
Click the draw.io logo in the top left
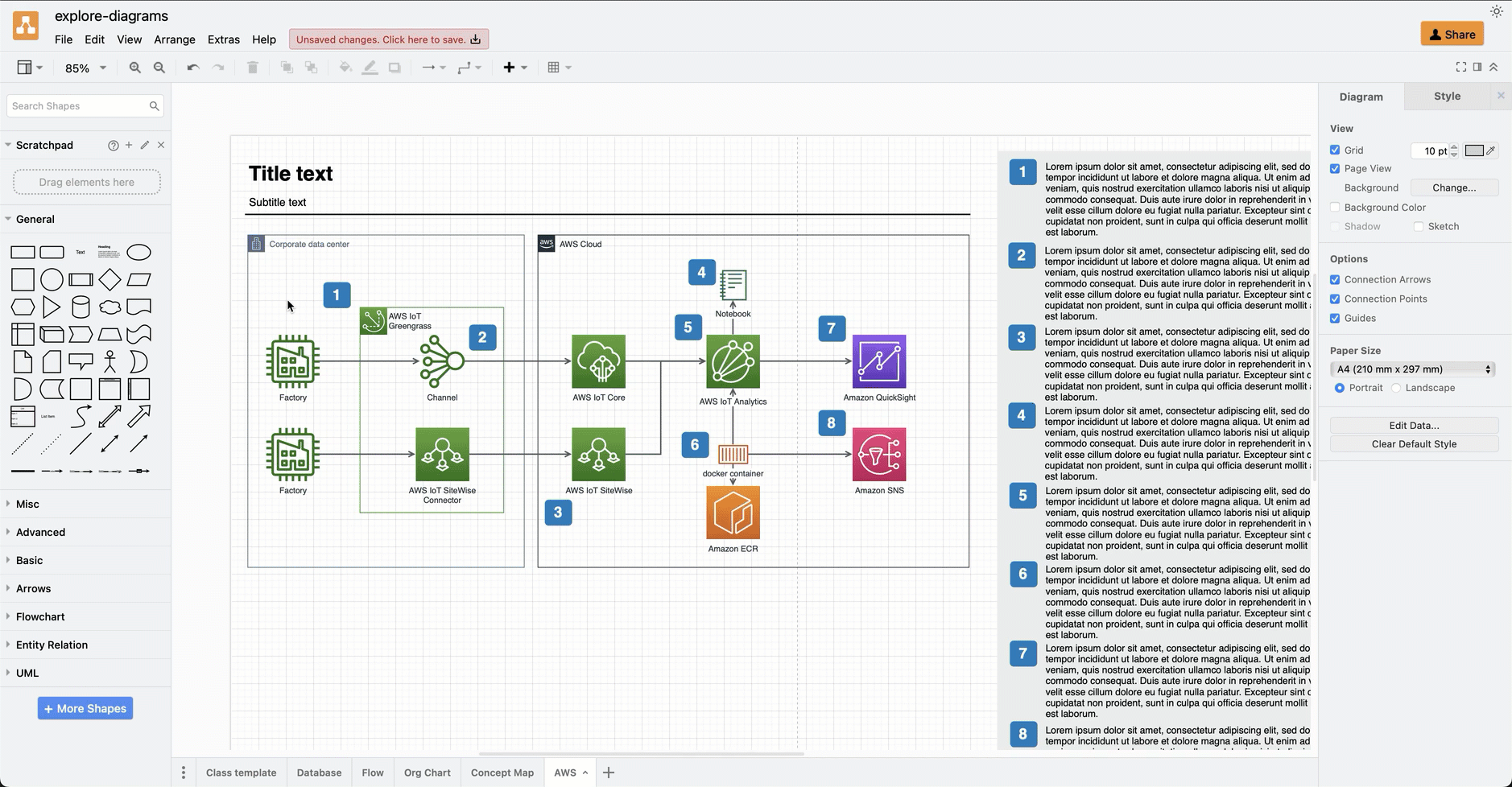click(x=25, y=25)
